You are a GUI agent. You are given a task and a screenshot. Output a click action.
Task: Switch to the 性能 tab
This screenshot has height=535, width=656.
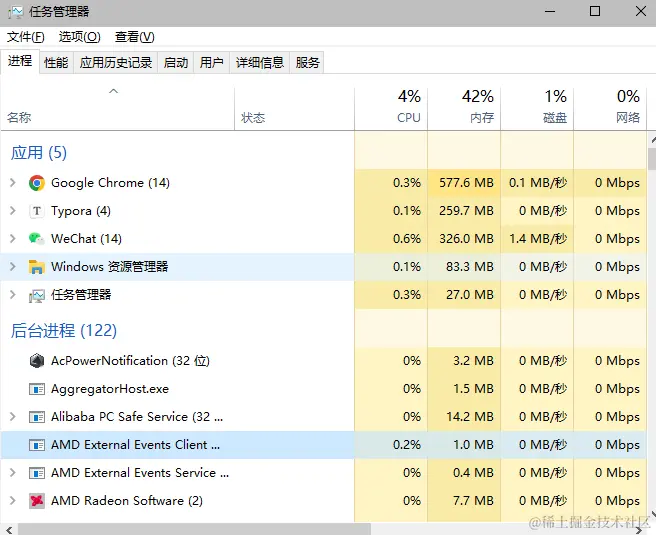point(56,63)
